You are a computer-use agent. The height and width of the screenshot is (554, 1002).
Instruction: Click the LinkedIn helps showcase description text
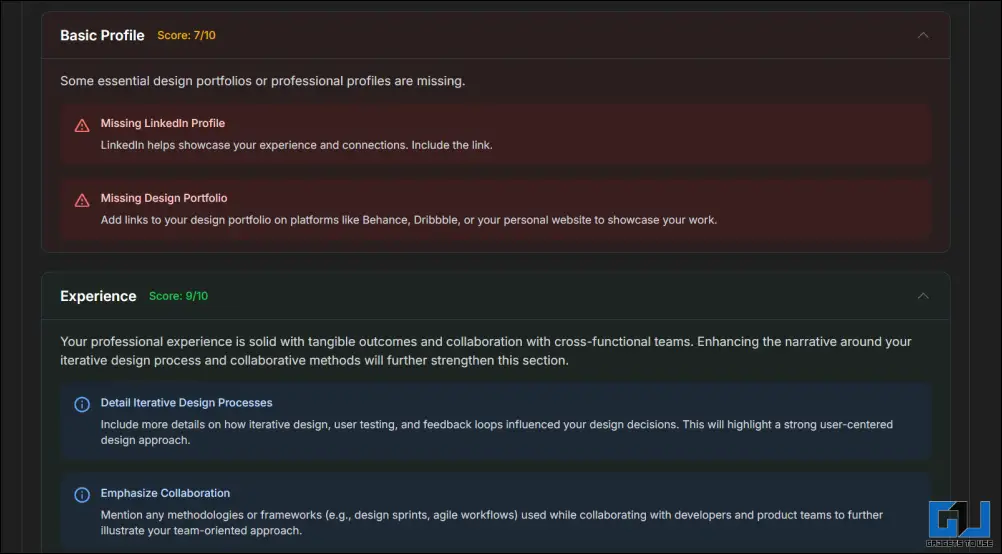pos(297,145)
